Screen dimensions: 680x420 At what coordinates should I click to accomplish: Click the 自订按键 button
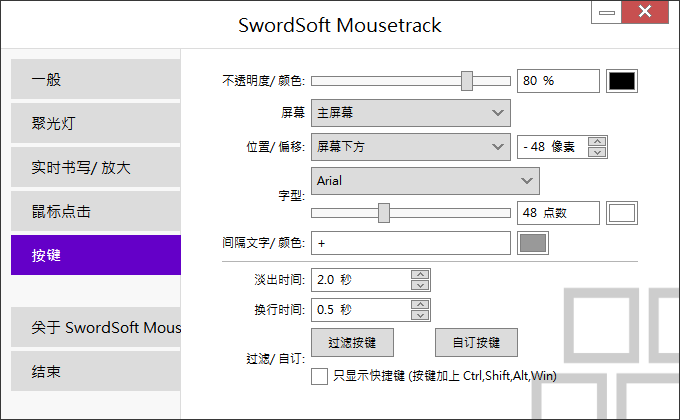[476, 342]
